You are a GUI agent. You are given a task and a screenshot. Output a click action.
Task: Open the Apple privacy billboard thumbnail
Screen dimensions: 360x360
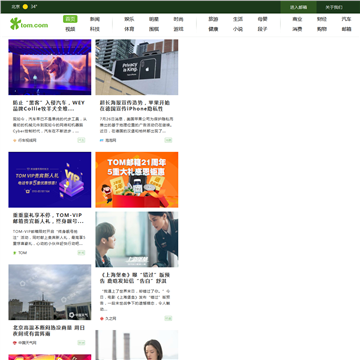[x=137, y=67]
